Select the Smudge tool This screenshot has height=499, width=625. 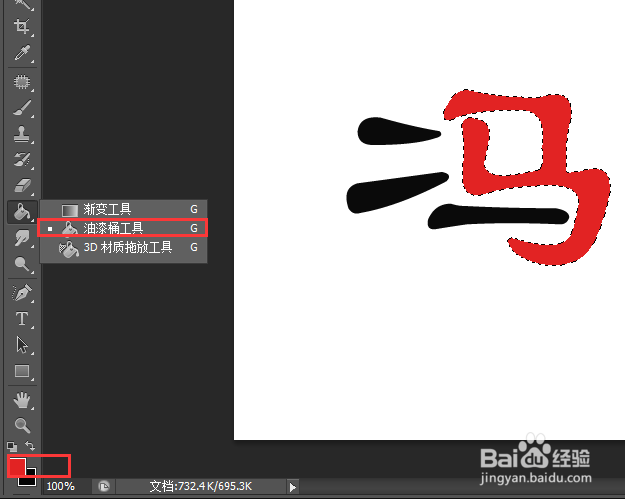[x=22, y=238]
